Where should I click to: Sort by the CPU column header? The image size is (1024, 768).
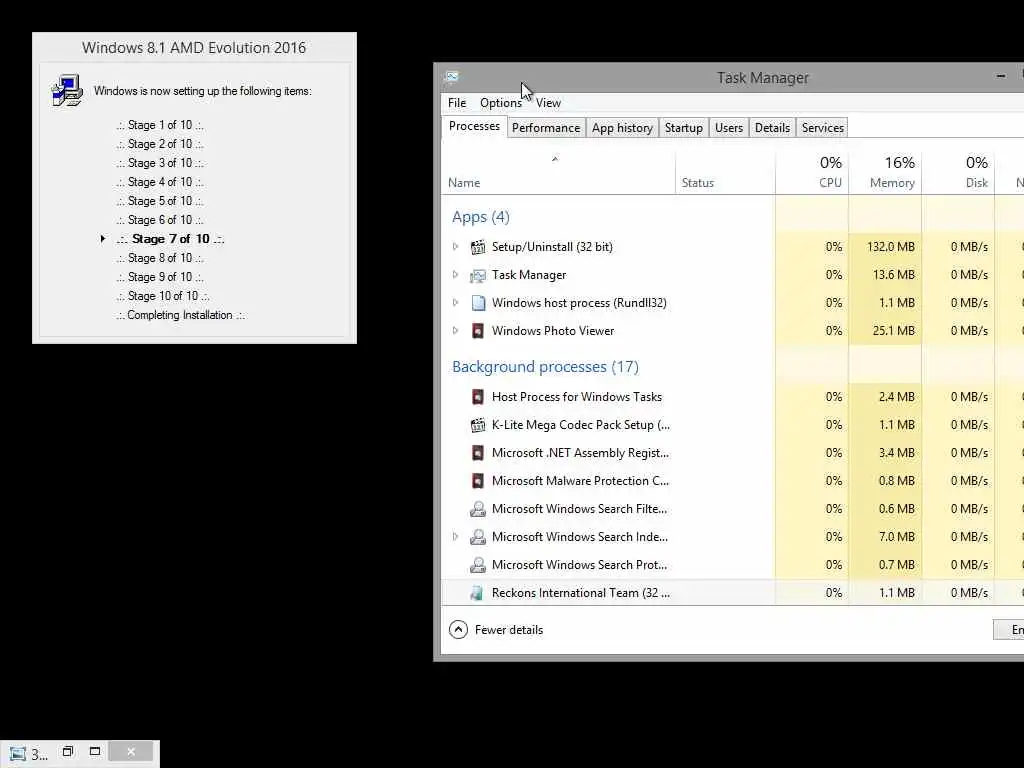point(812,173)
